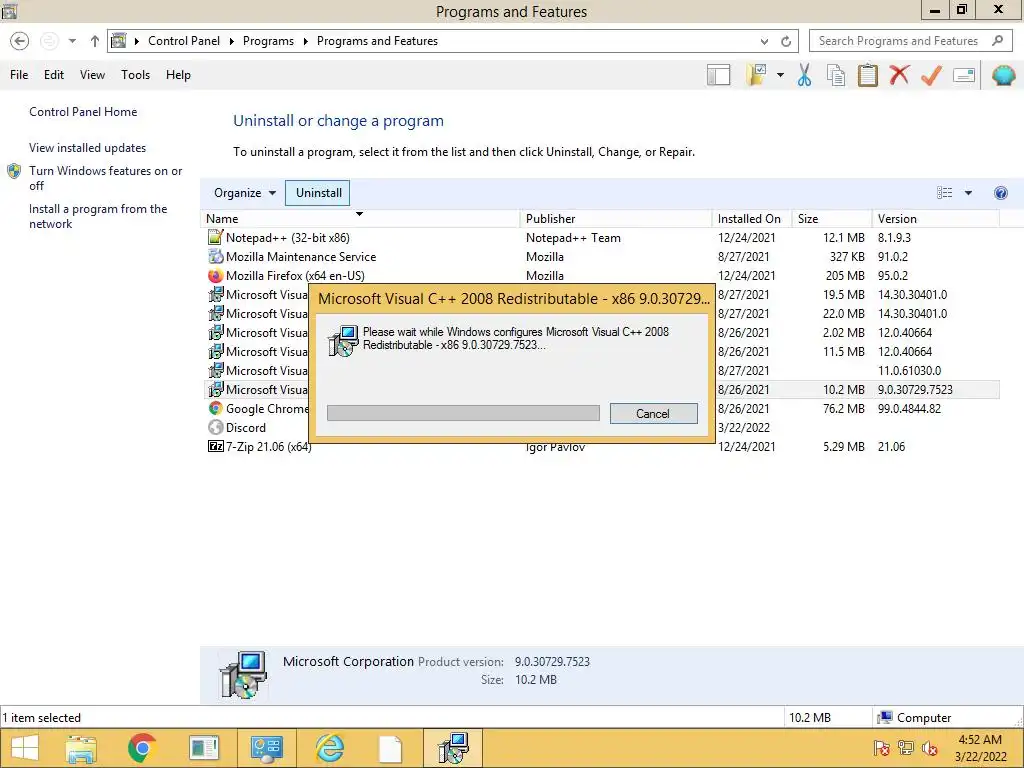Open the File menu
Image resolution: width=1024 pixels, height=768 pixels.
pos(19,75)
